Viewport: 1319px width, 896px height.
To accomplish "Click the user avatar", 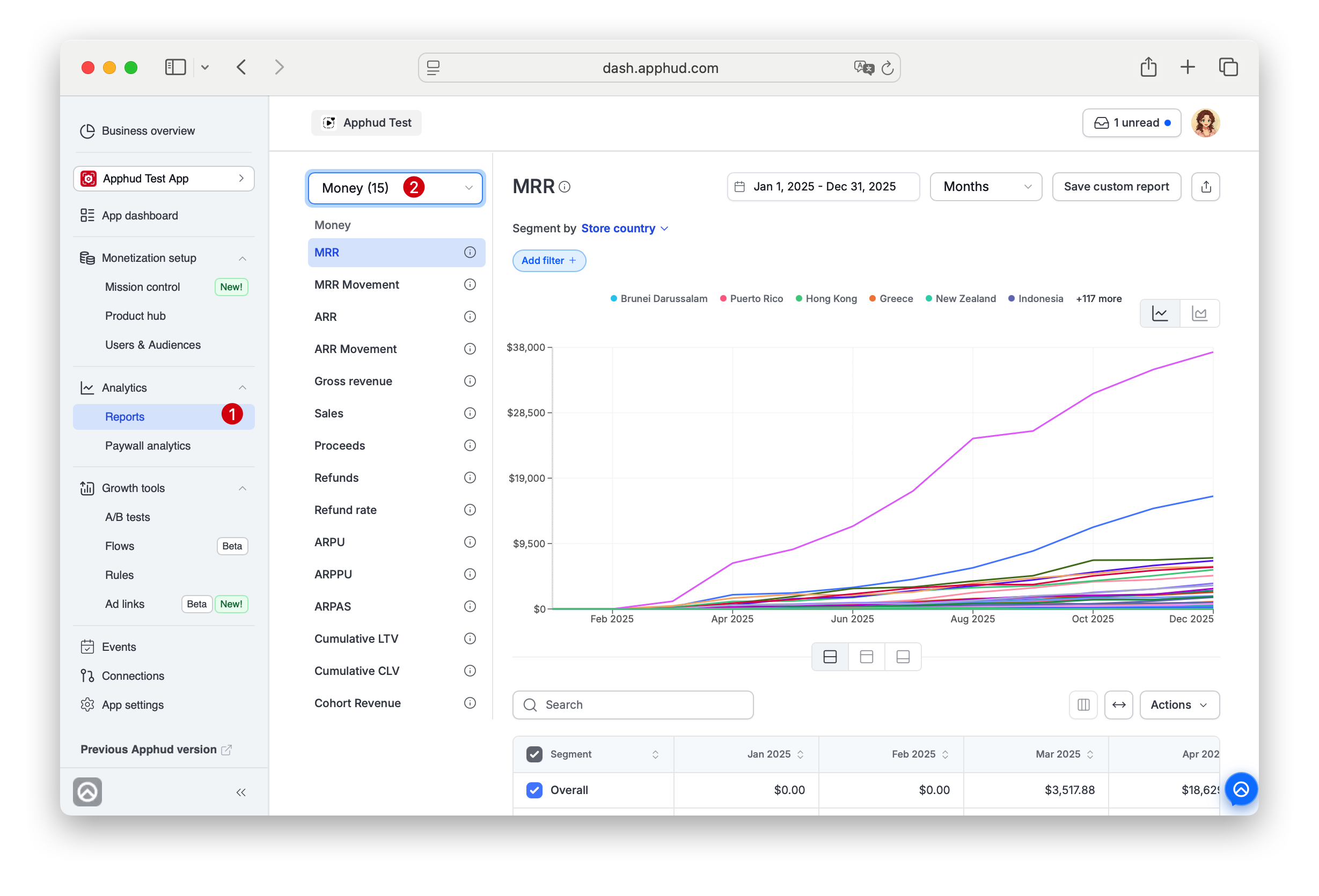I will pyautogui.click(x=1205, y=122).
